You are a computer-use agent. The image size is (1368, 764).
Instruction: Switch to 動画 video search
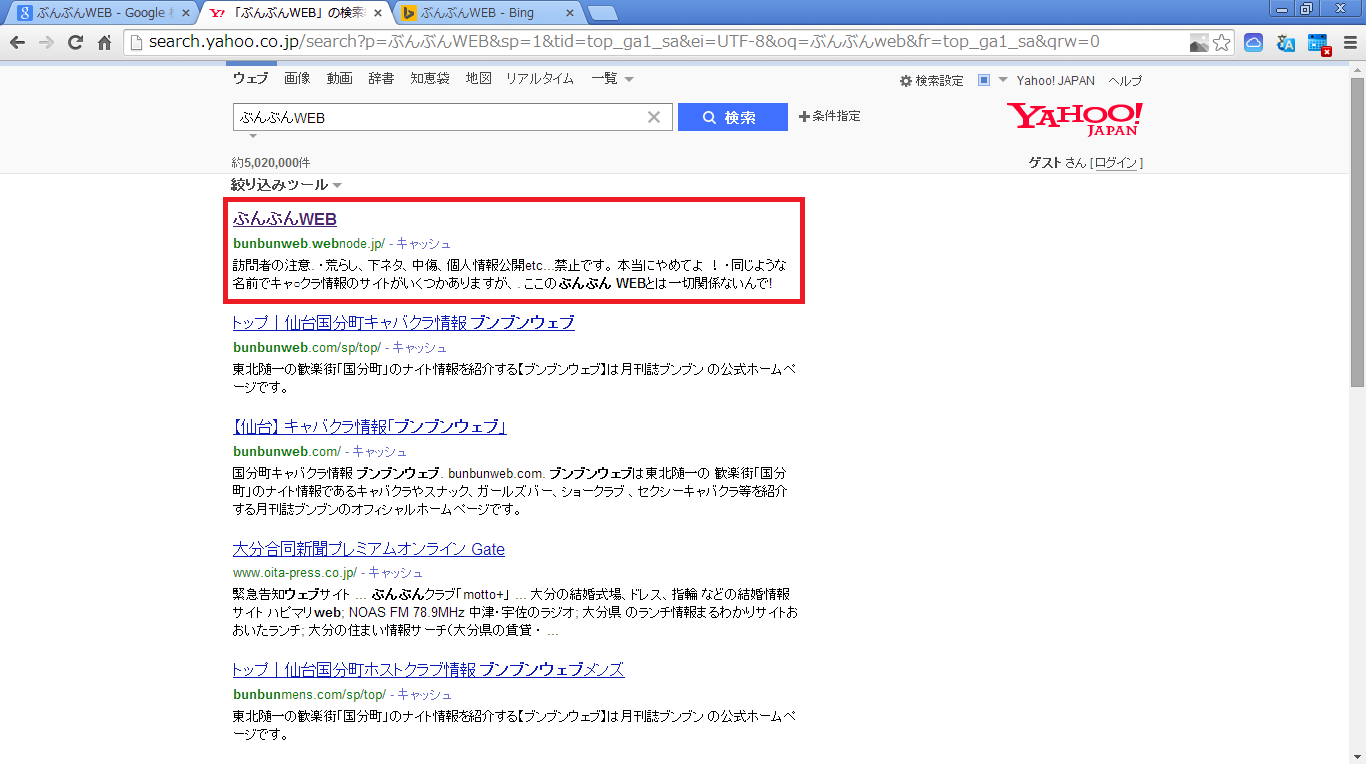[339, 79]
